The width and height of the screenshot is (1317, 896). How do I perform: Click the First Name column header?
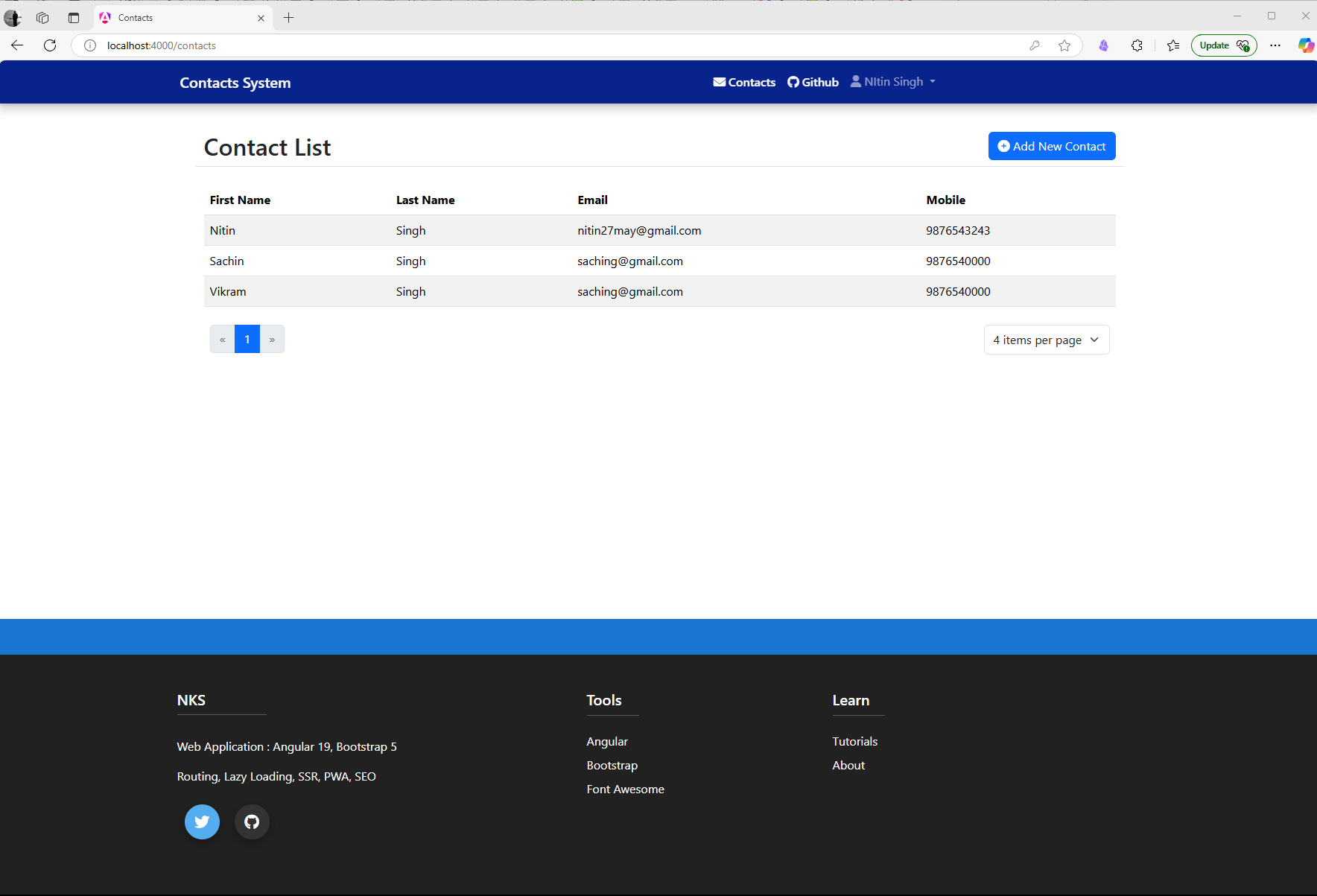pyautogui.click(x=240, y=200)
